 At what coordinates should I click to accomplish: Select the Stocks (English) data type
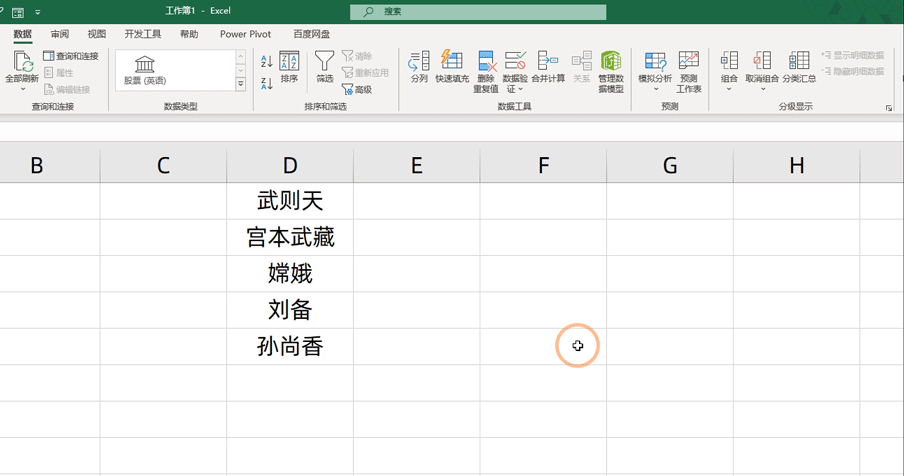coord(145,70)
